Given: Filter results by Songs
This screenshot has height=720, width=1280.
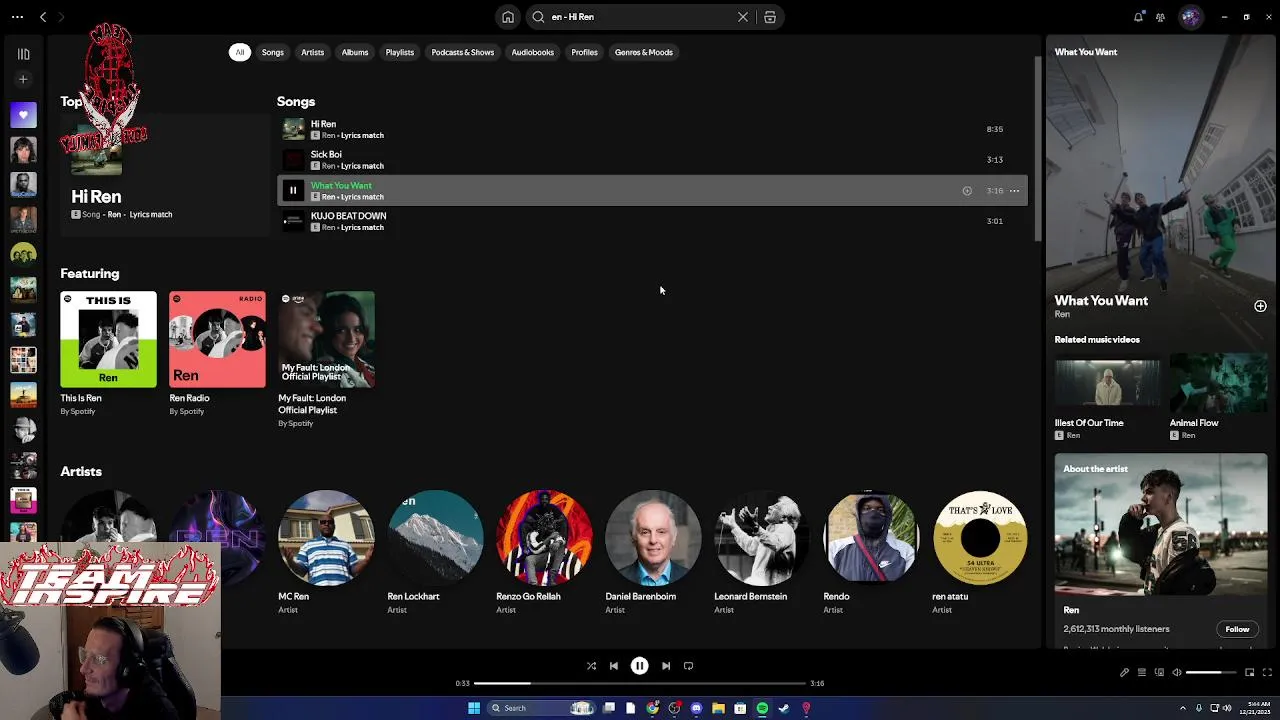Looking at the screenshot, I should pyautogui.click(x=273, y=52).
